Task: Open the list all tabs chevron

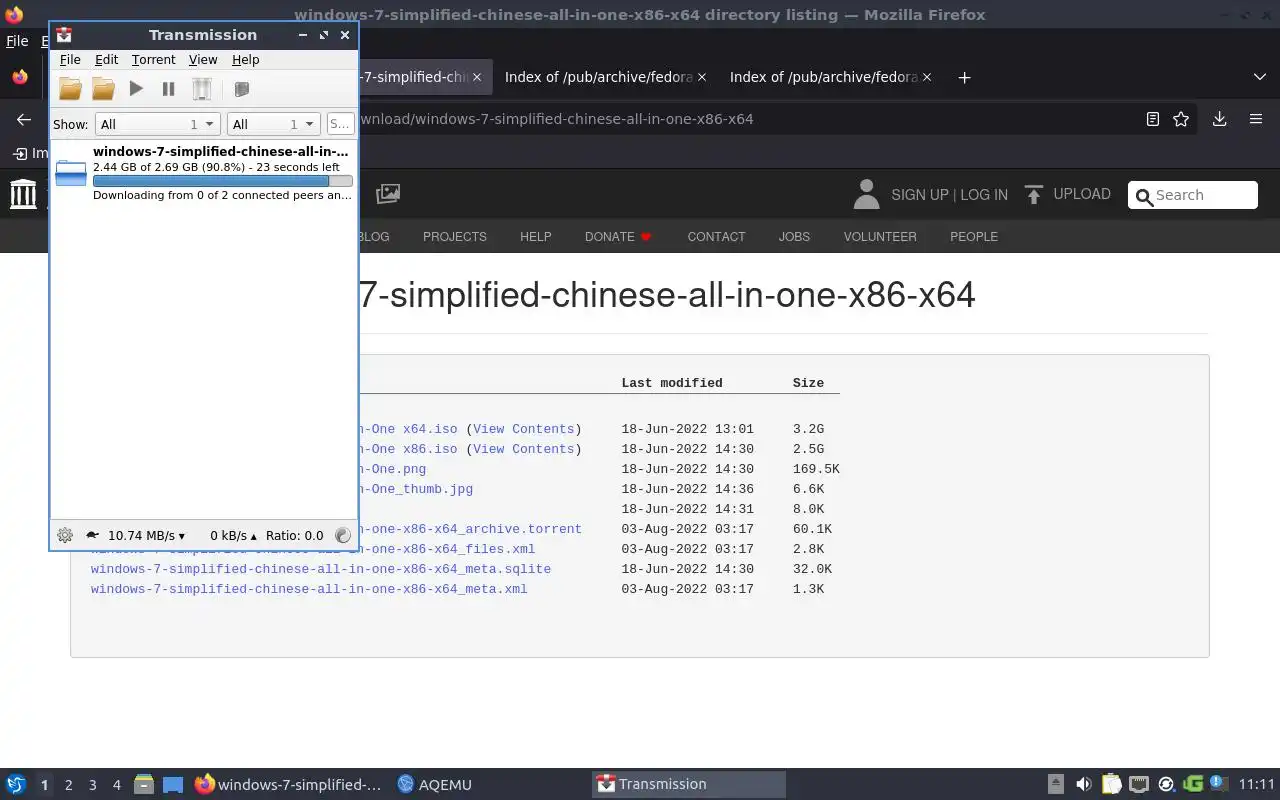Action: point(1259,77)
